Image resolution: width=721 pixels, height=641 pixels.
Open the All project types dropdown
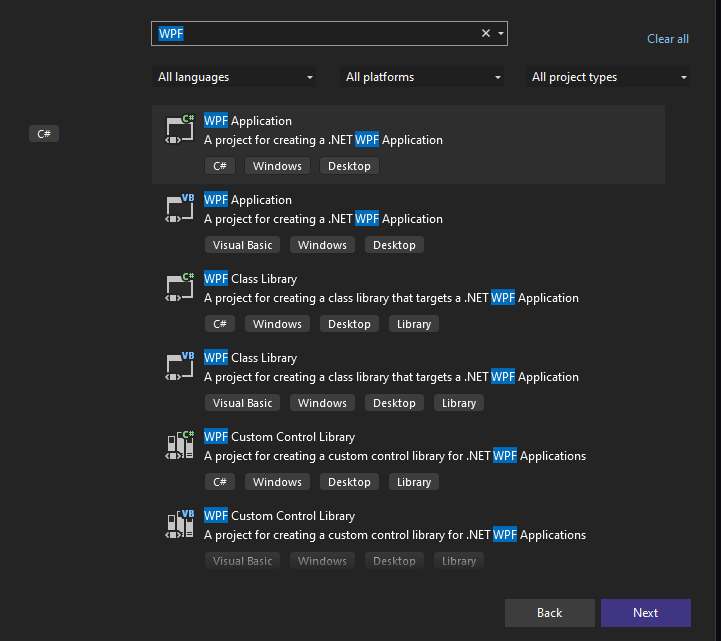[609, 77]
